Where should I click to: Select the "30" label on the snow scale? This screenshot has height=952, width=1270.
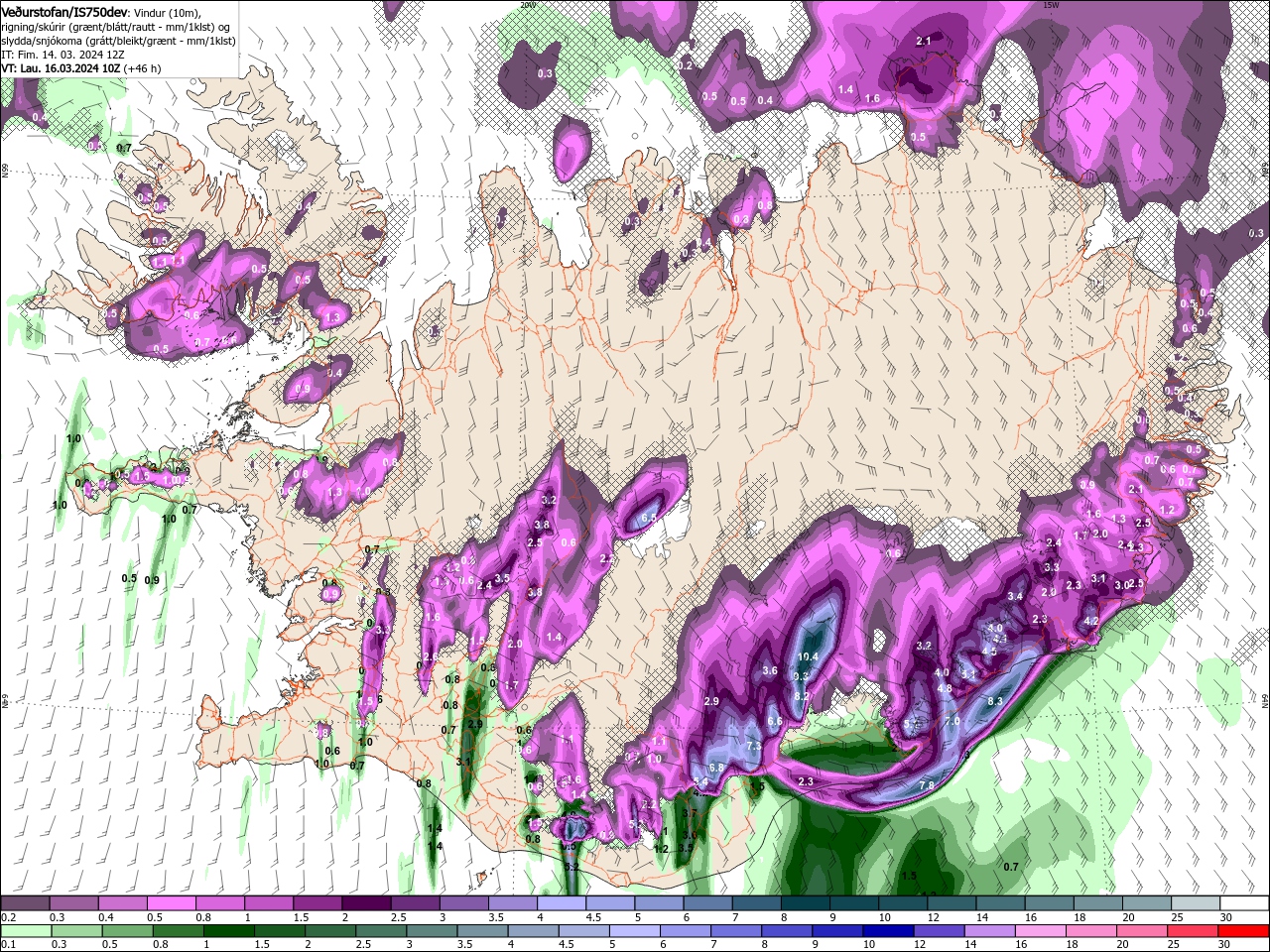(x=1224, y=917)
